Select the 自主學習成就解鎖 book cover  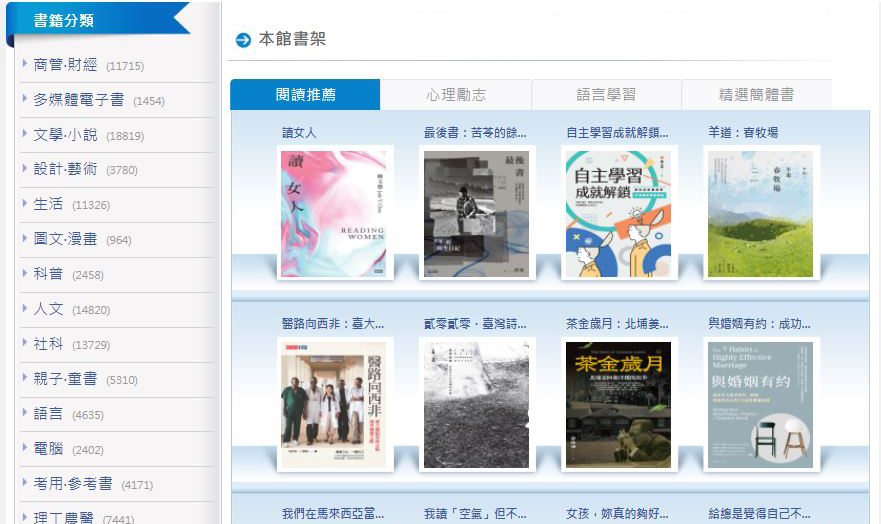click(618, 213)
